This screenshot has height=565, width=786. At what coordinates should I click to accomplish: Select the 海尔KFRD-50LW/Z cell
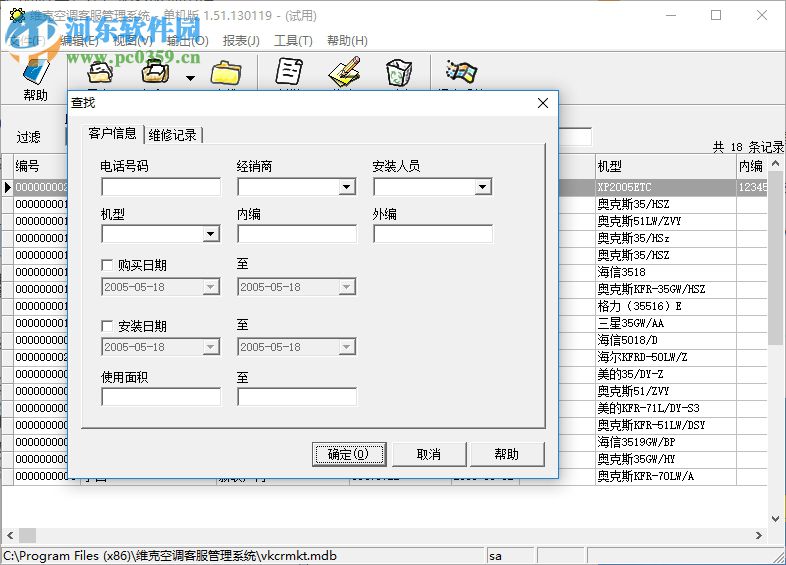(666, 357)
